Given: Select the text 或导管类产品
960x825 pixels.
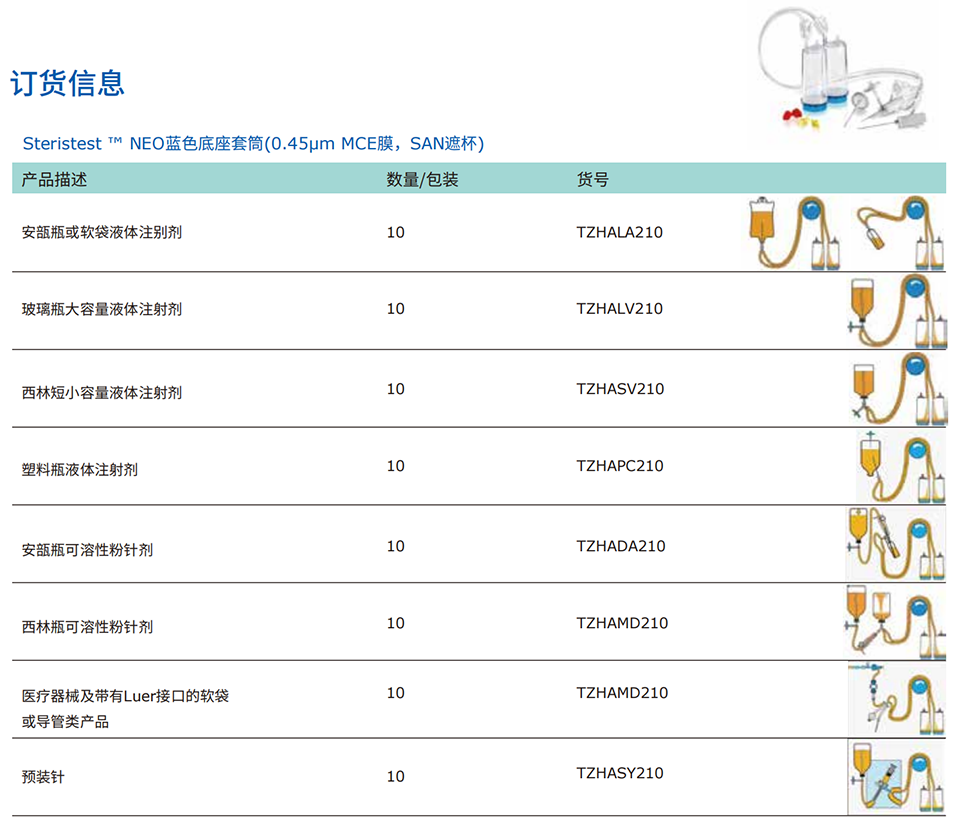Looking at the screenshot, I should (65, 722).
